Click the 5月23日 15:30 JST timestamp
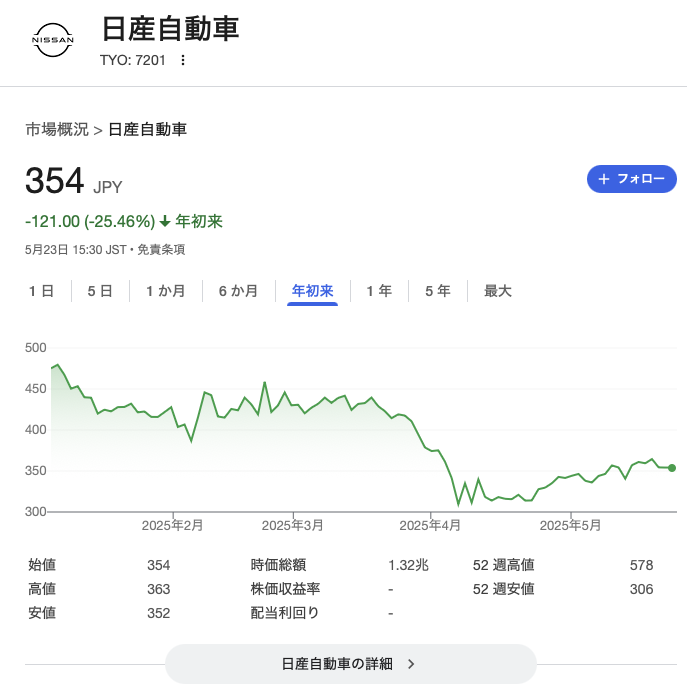The height and width of the screenshot is (694, 687). 76,250
